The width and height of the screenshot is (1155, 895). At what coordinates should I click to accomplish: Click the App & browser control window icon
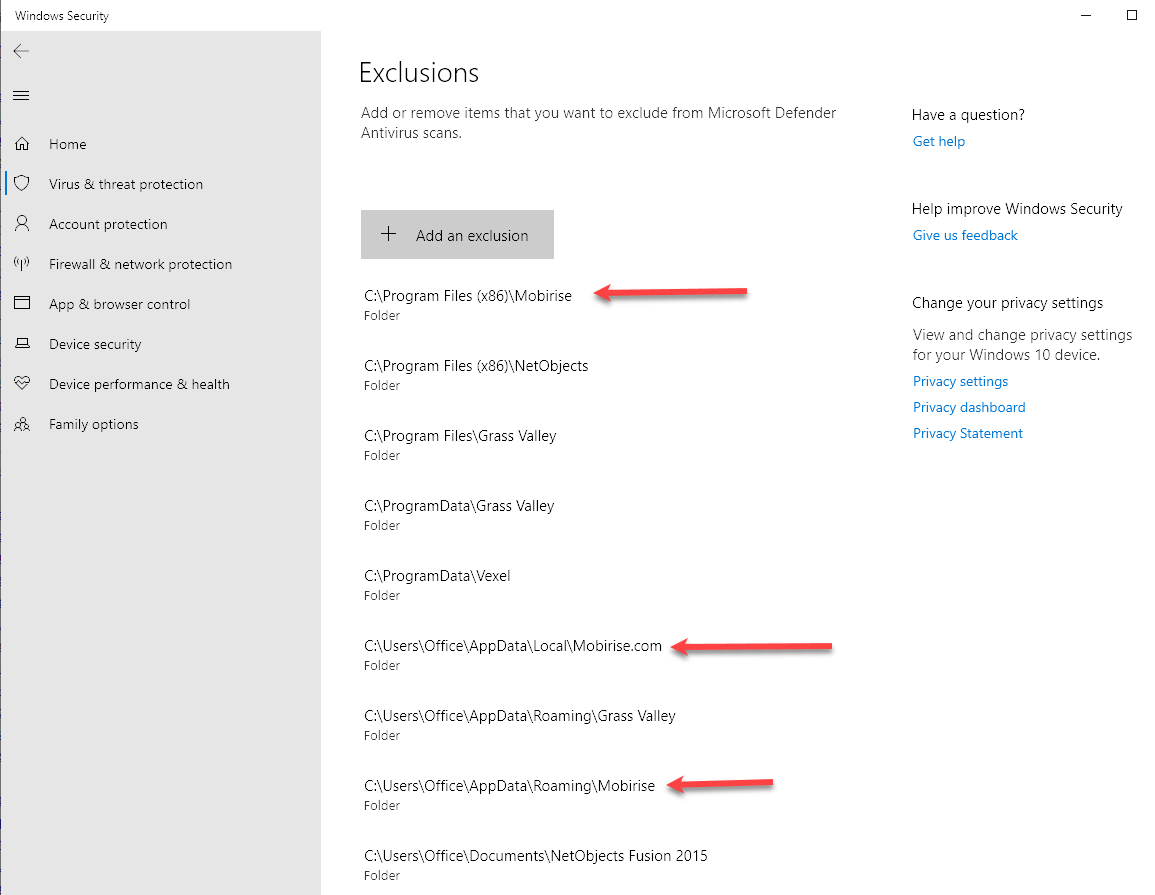22,304
